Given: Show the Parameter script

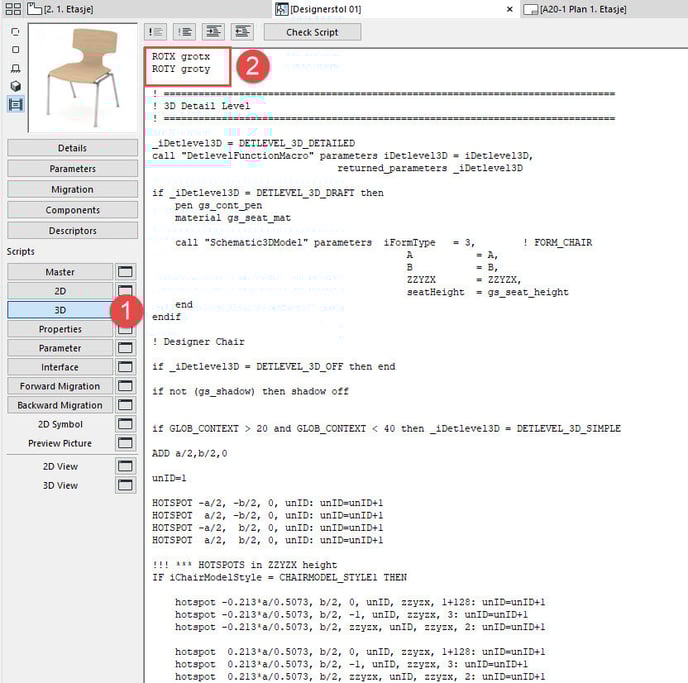Looking at the screenshot, I should point(60,348).
